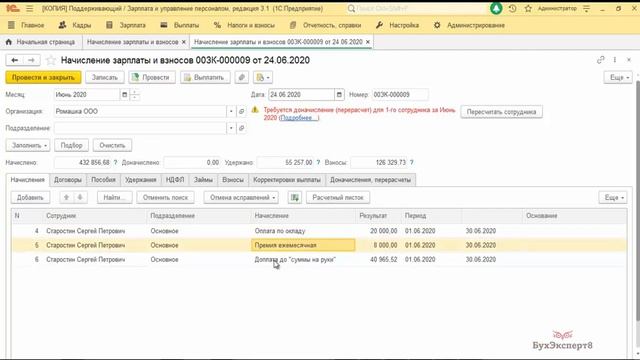
Task: Click Выплатить button
Action: tap(205, 77)
